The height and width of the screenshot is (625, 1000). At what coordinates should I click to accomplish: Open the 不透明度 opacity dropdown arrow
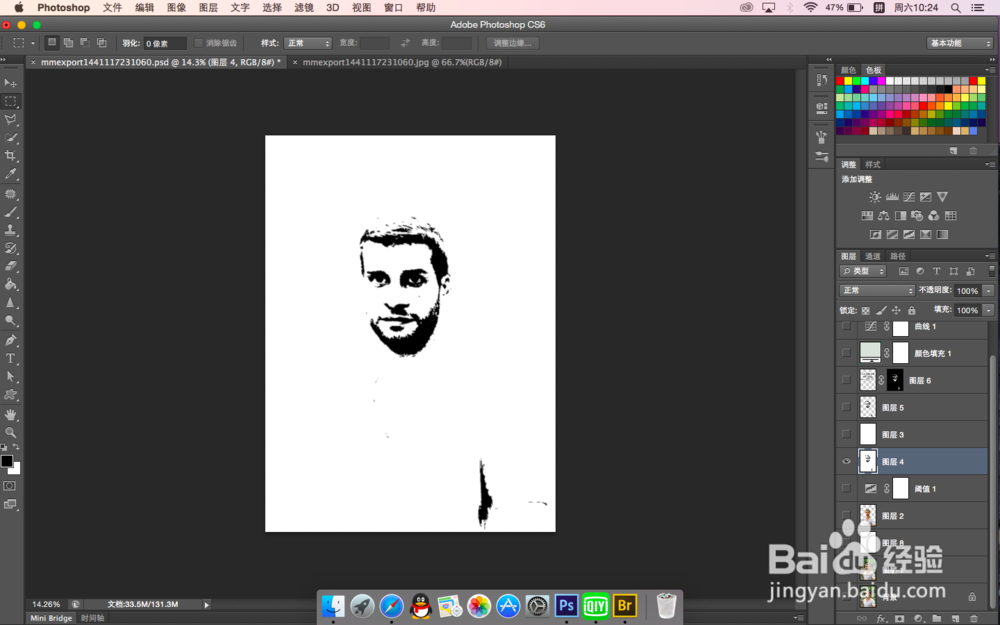point(989,290)
